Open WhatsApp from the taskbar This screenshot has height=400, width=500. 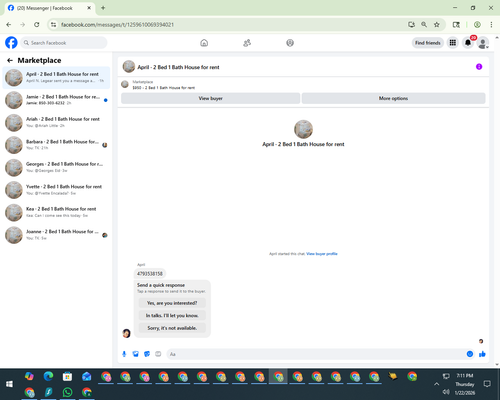point(68,392)
